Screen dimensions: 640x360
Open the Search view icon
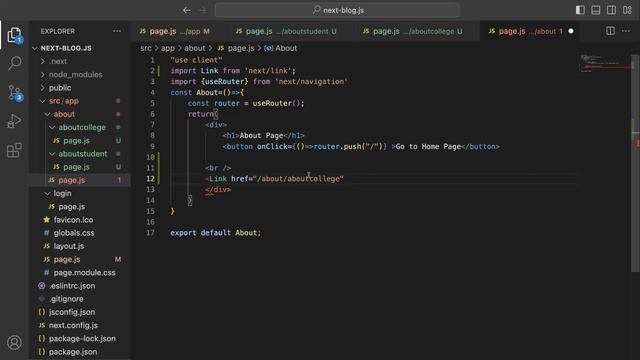15,63
